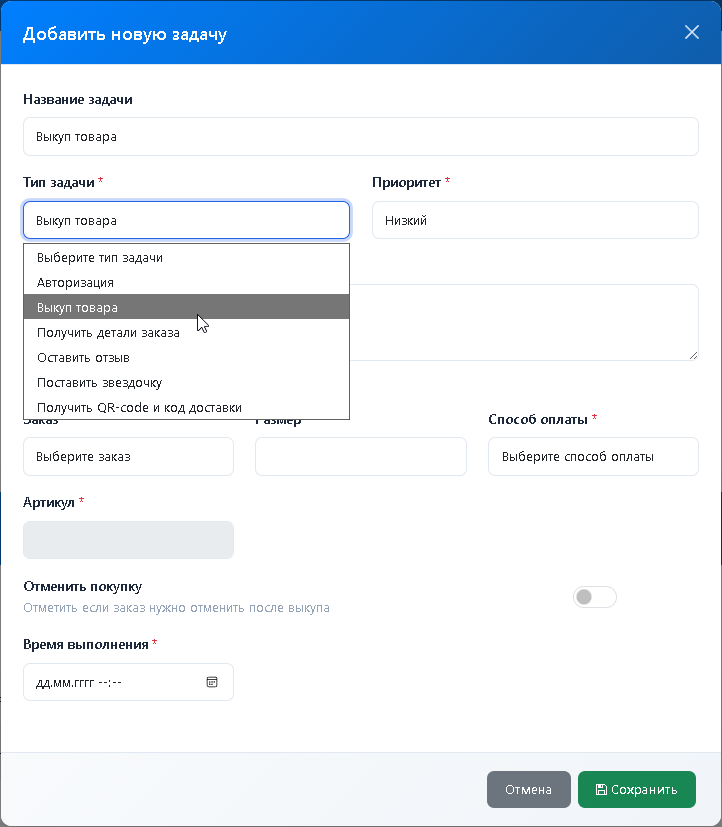Click the large description textarea

coord(524,322)
